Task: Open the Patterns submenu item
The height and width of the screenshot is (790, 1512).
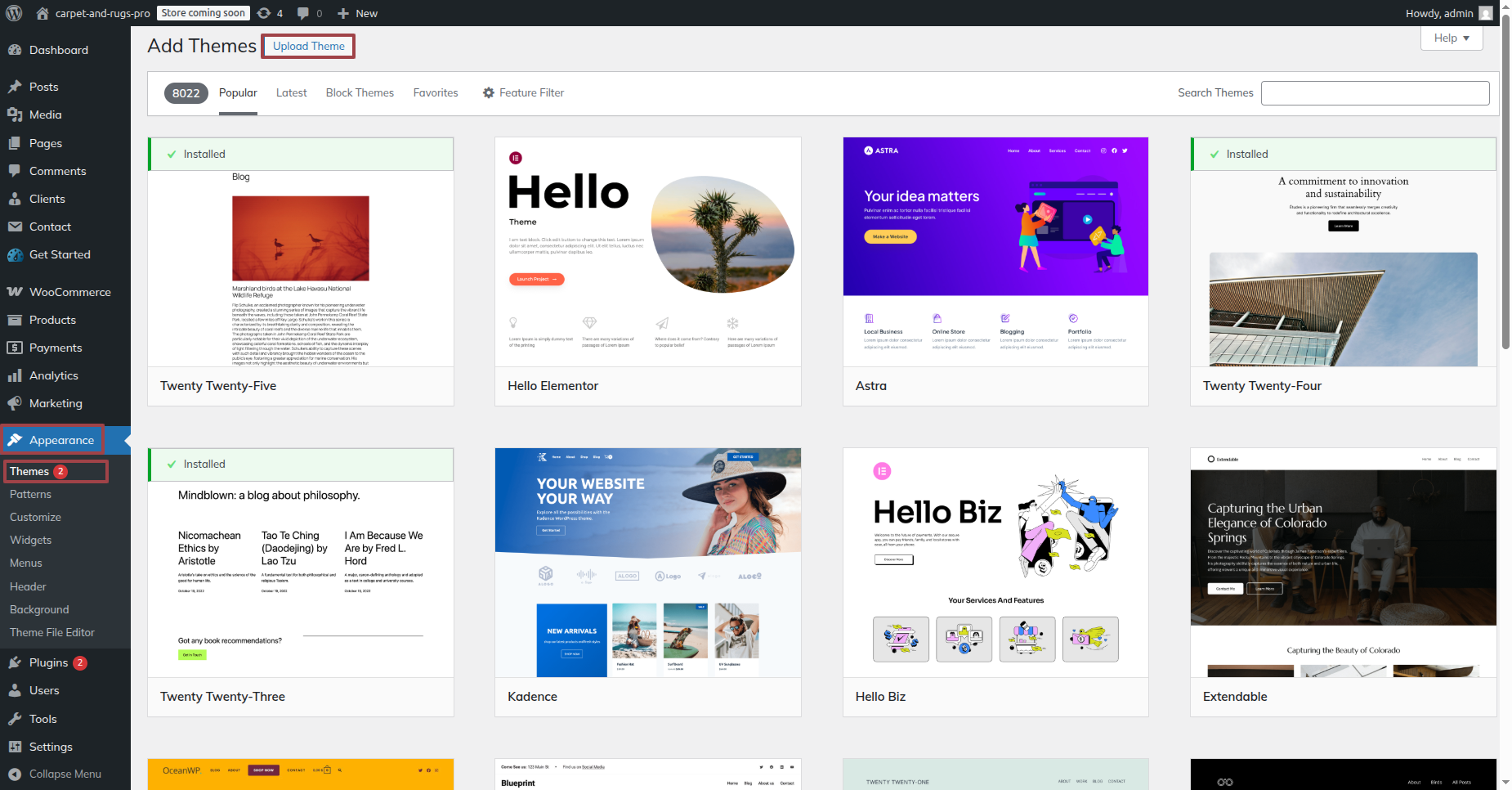Action: click(30, 494)
